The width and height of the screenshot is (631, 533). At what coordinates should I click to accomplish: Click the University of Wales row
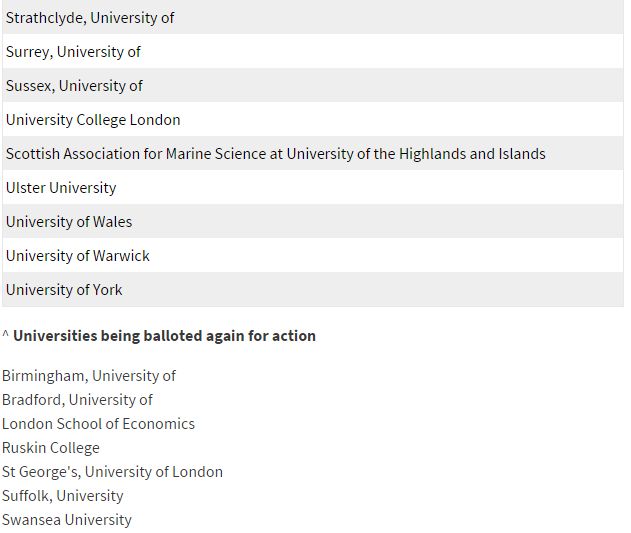[x=313, y=221]
